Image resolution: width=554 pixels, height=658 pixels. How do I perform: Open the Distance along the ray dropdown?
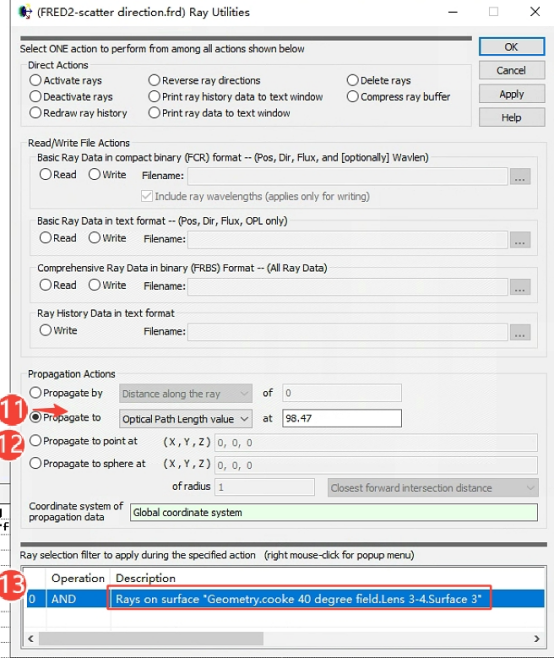pos(186,394)
